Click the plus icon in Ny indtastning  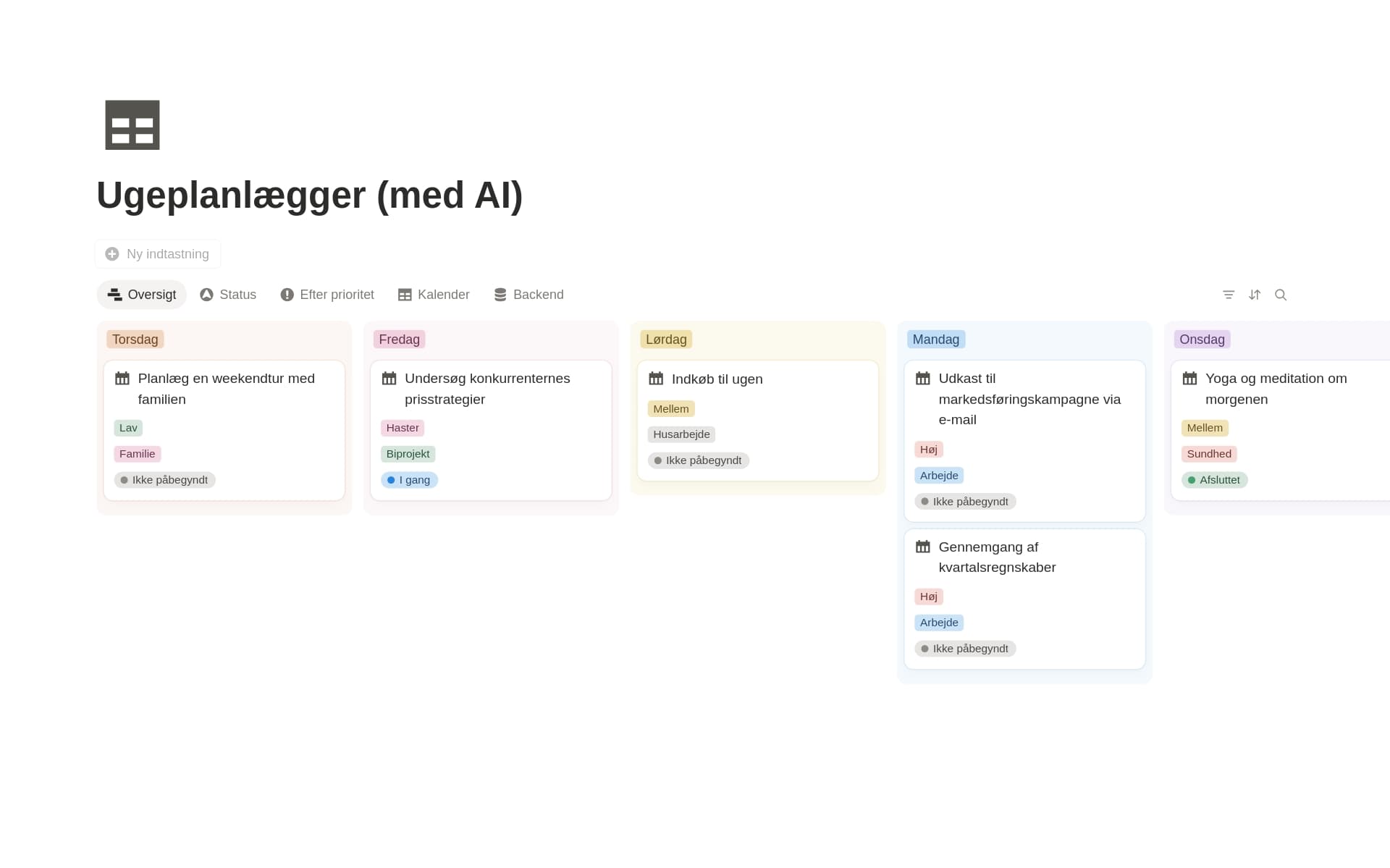coord(112,254)
